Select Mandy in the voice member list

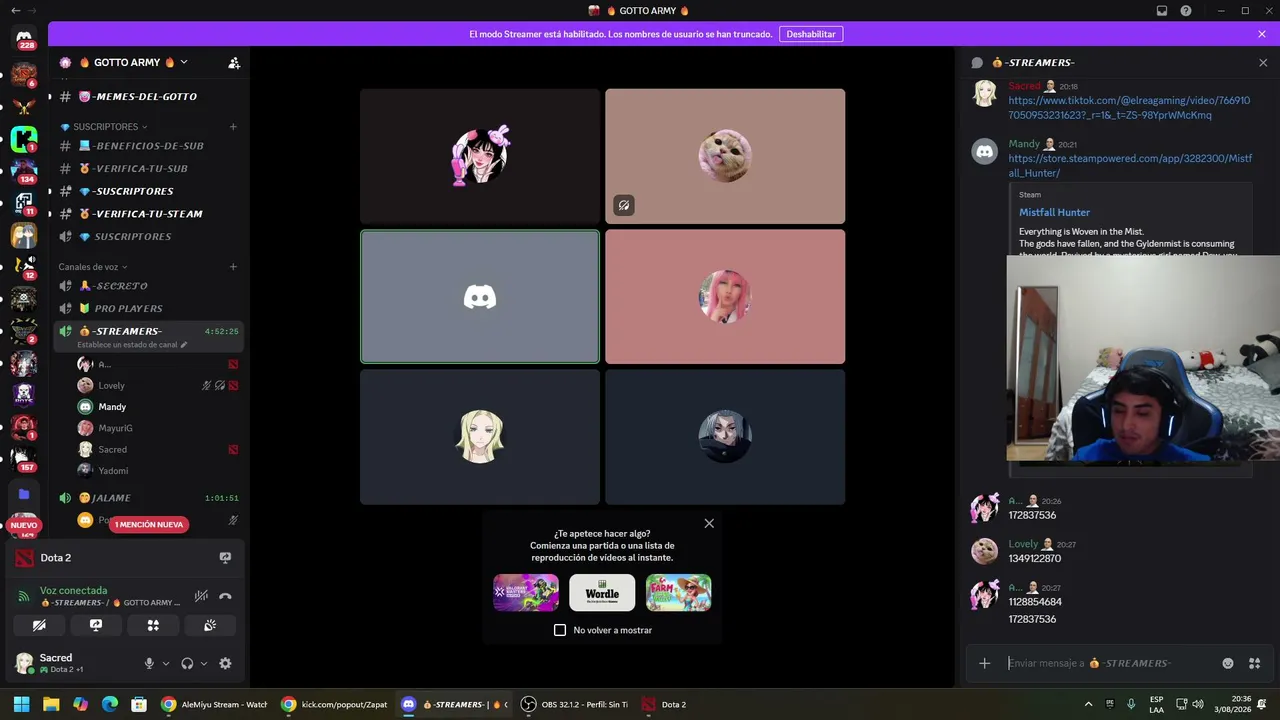pyautogui.click(x=157, y=407)
